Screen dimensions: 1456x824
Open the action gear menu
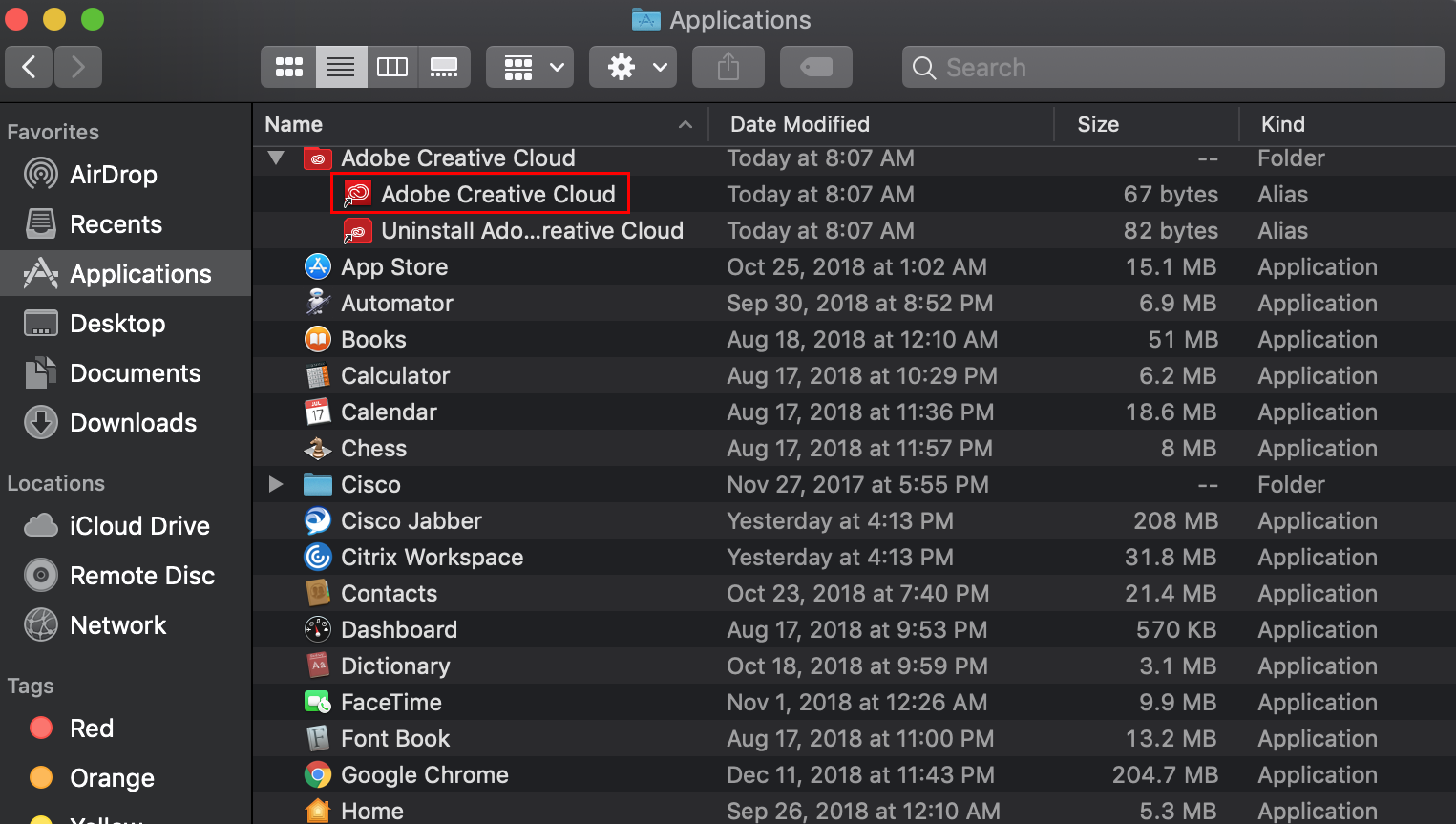[632, 67]
